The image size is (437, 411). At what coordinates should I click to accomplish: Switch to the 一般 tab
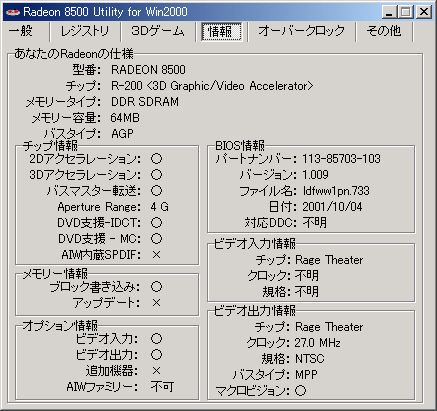(21, 31)
